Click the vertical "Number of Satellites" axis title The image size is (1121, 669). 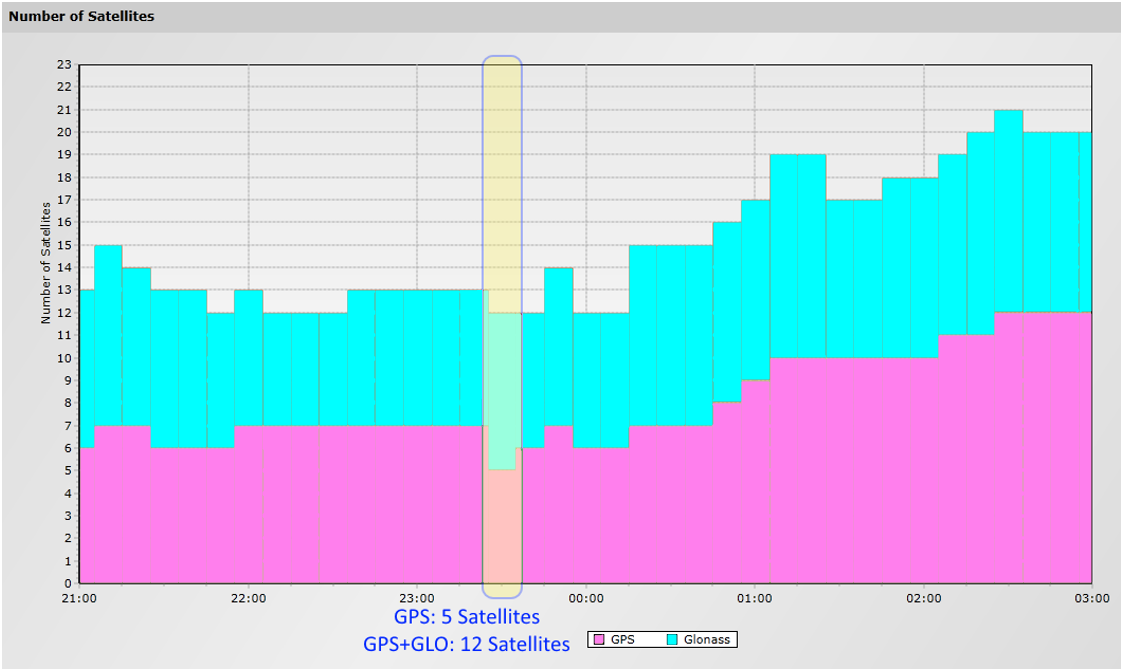(46, 263)
